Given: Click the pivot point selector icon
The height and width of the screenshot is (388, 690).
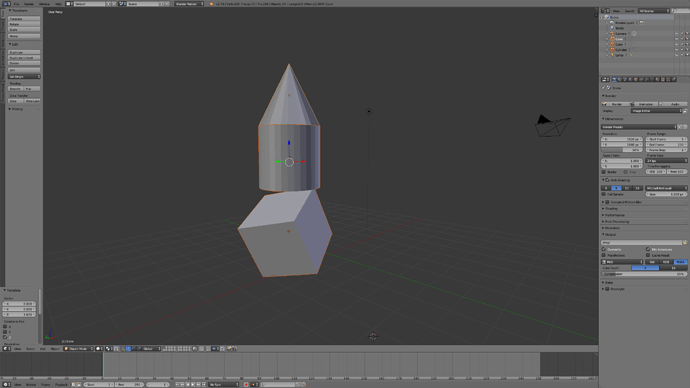Looking at the screenshot, I should click(x=108, y=349).
